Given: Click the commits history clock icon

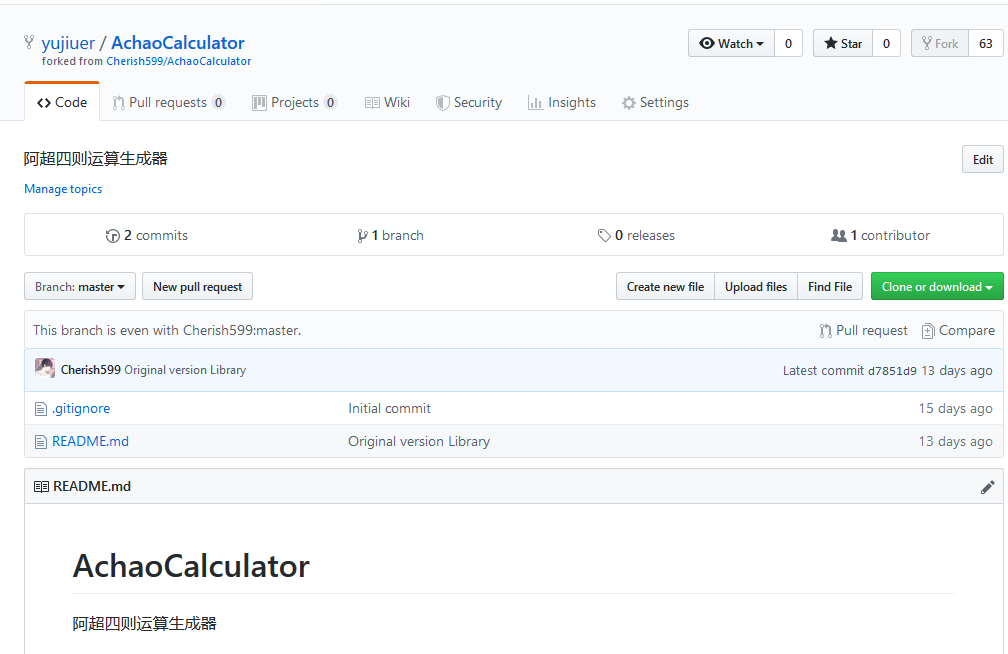Looking at the screenshot, I should (x=112, y=236).
